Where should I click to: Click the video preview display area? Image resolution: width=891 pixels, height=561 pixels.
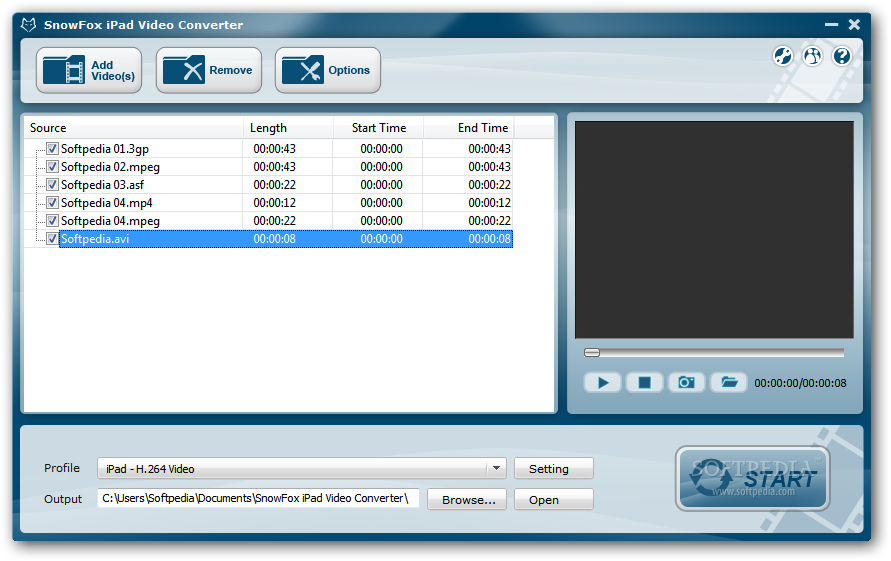tap(714, 230)
